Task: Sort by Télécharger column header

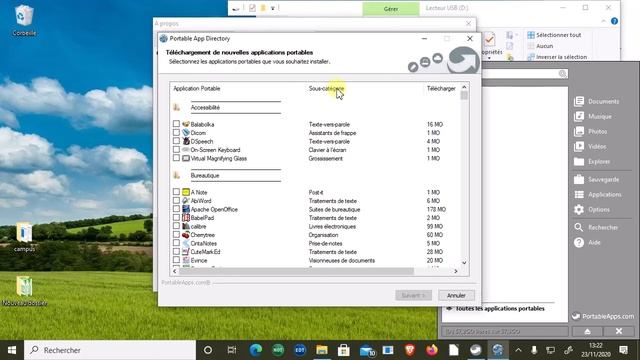Action: 441,88
